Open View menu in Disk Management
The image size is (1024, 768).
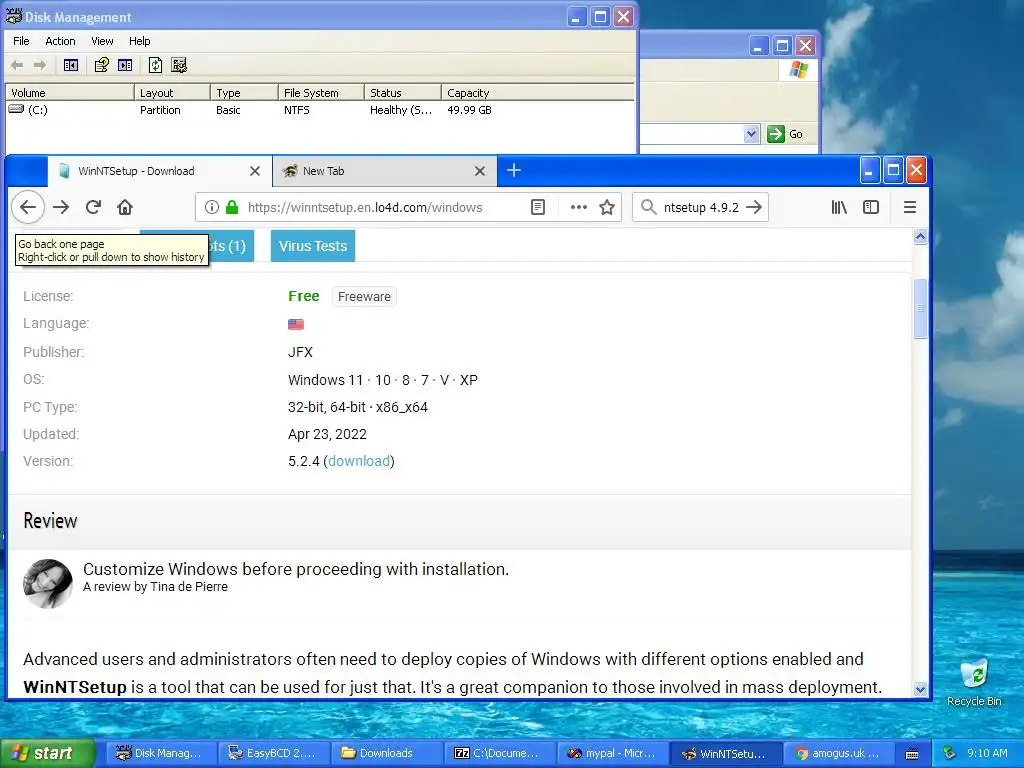pos(102,41)
